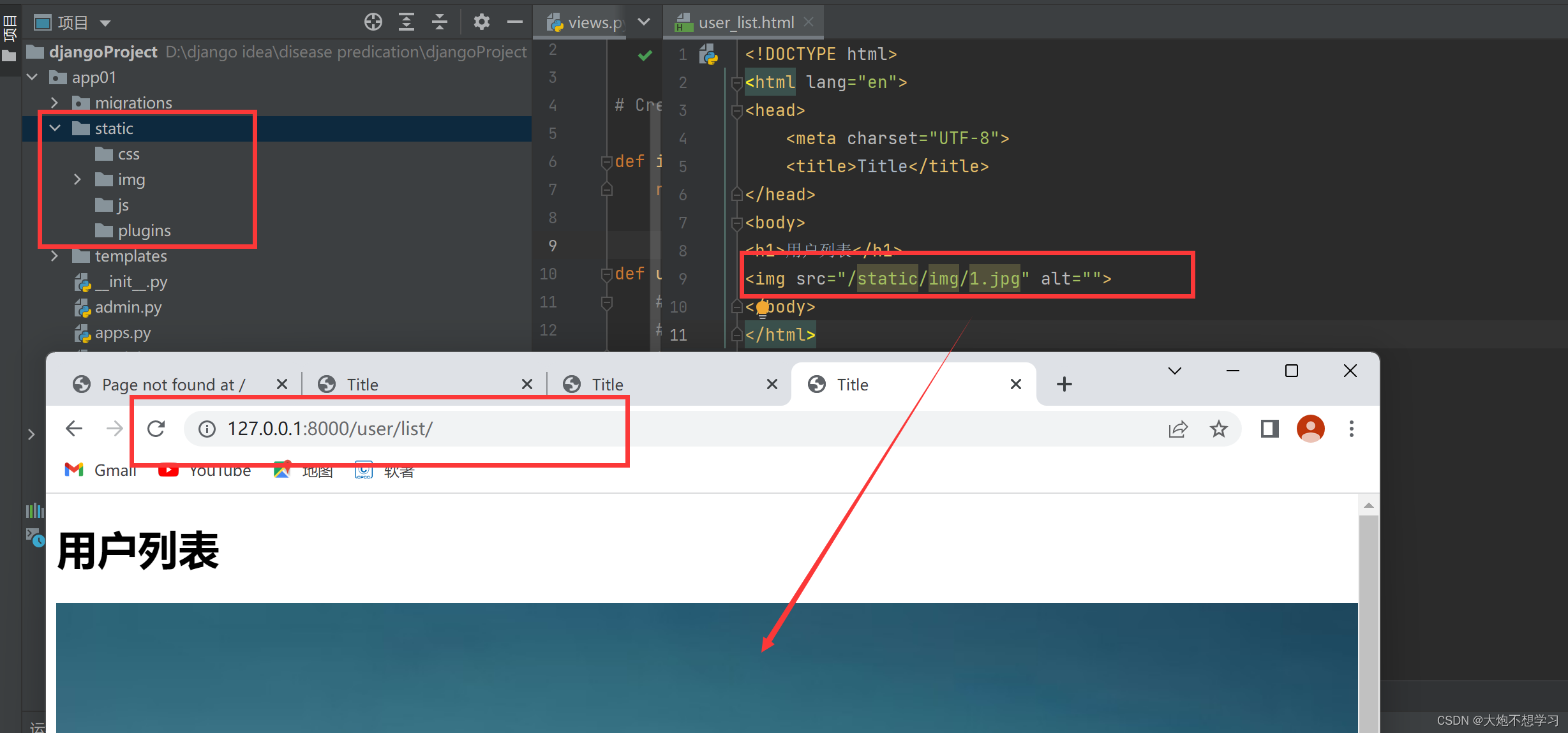Image resolution: width=1568 pixels, height=733 pixels.
Task: Toggle the Chrome side panel
Action: 1270,429
